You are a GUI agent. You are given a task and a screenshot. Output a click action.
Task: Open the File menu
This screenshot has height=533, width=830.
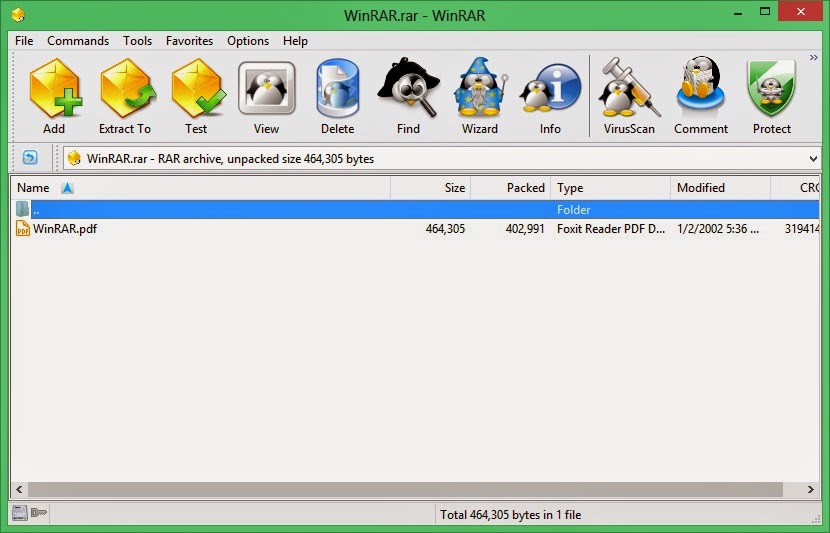[24, 41]
